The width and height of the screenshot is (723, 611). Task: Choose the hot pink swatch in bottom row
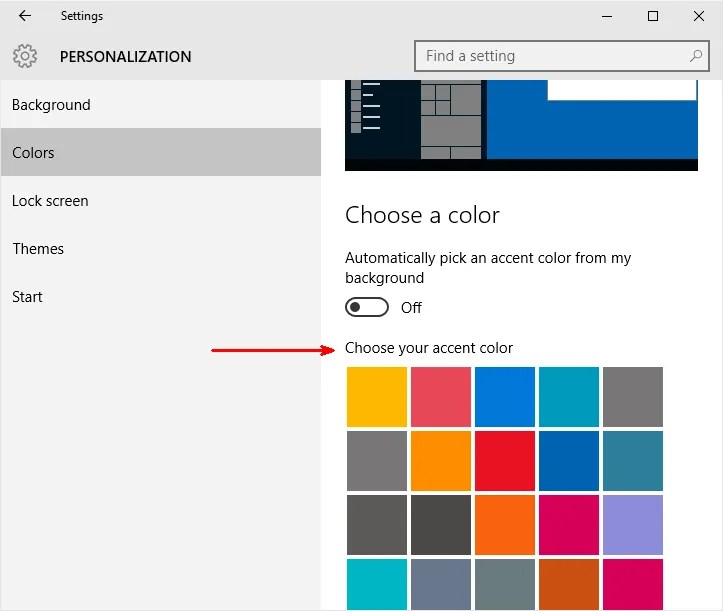[x=633, y=584]
